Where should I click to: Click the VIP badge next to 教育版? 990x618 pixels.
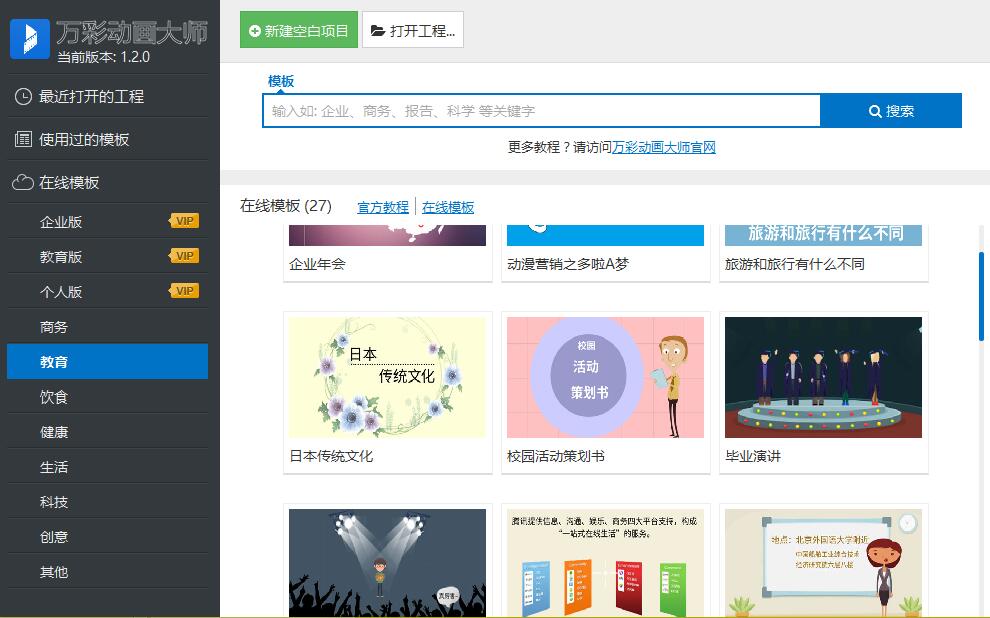click(x=185, y=257)
